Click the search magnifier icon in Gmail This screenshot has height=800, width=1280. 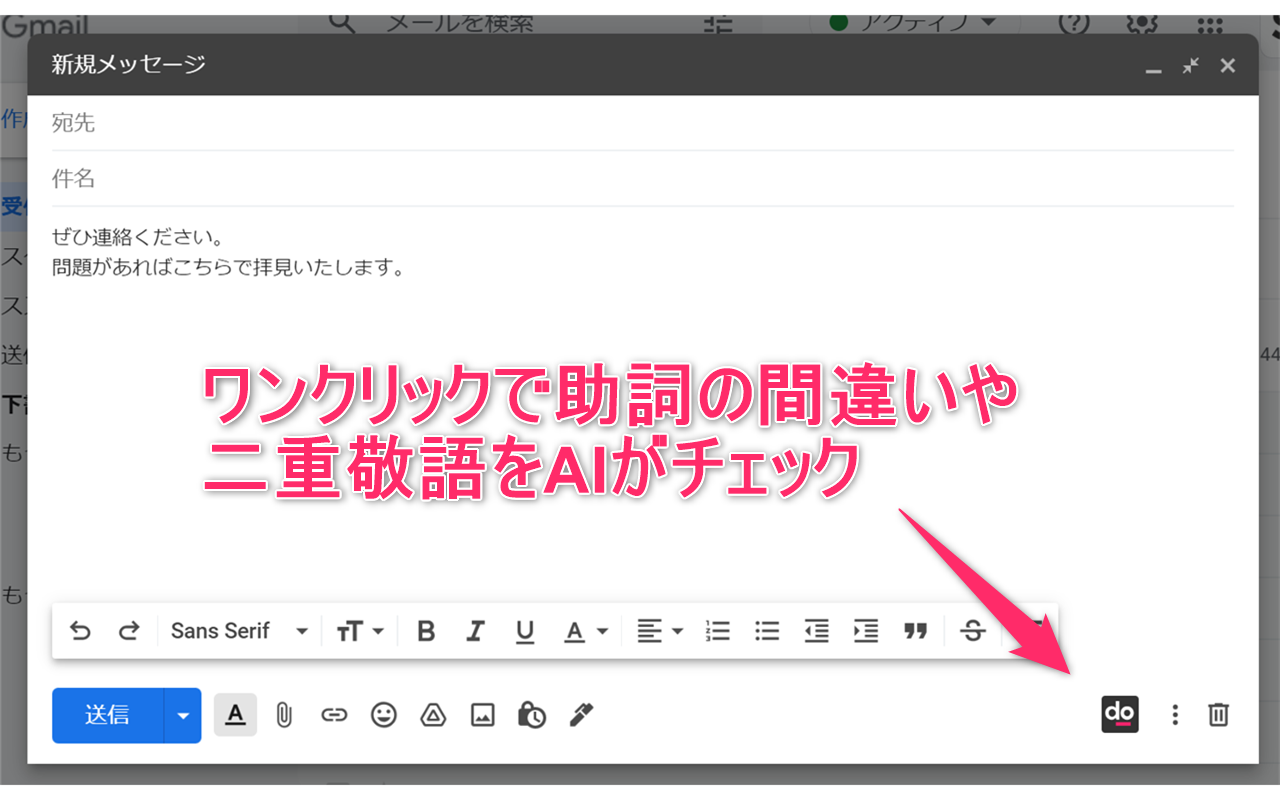coord(342,22)
